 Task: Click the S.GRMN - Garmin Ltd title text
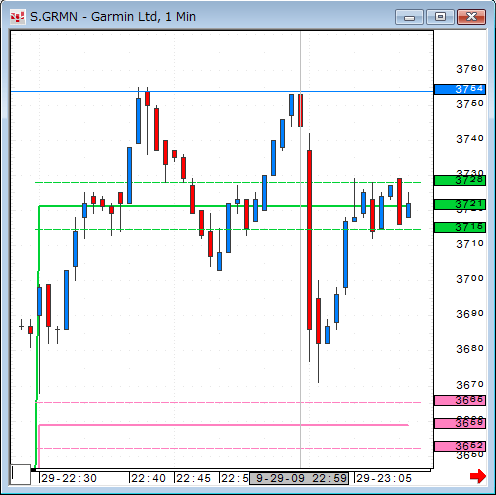click(113, 17)
